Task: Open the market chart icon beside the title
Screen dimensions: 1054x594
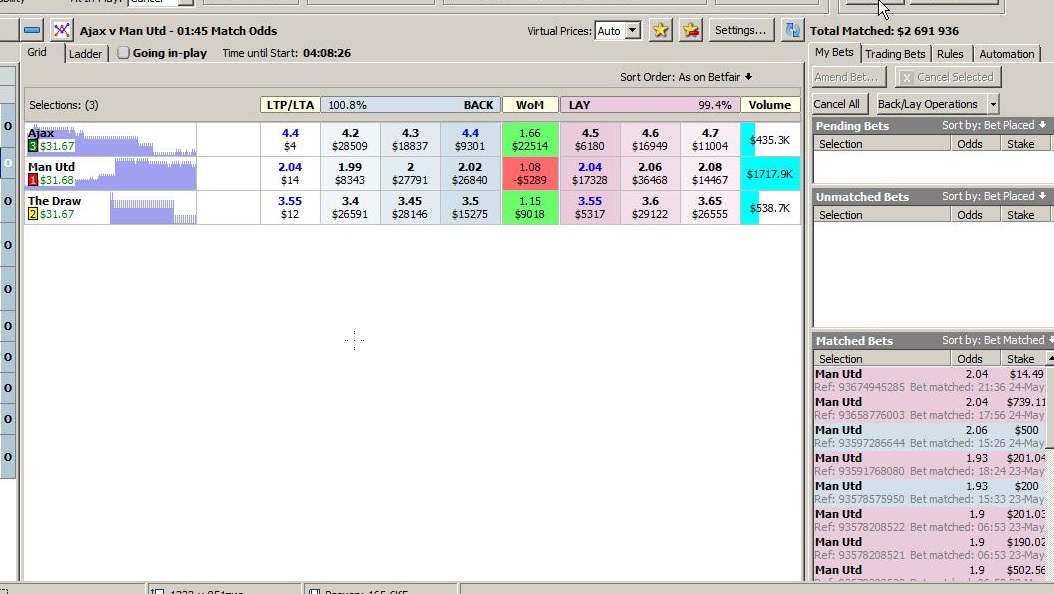Action: click(62, 30)
